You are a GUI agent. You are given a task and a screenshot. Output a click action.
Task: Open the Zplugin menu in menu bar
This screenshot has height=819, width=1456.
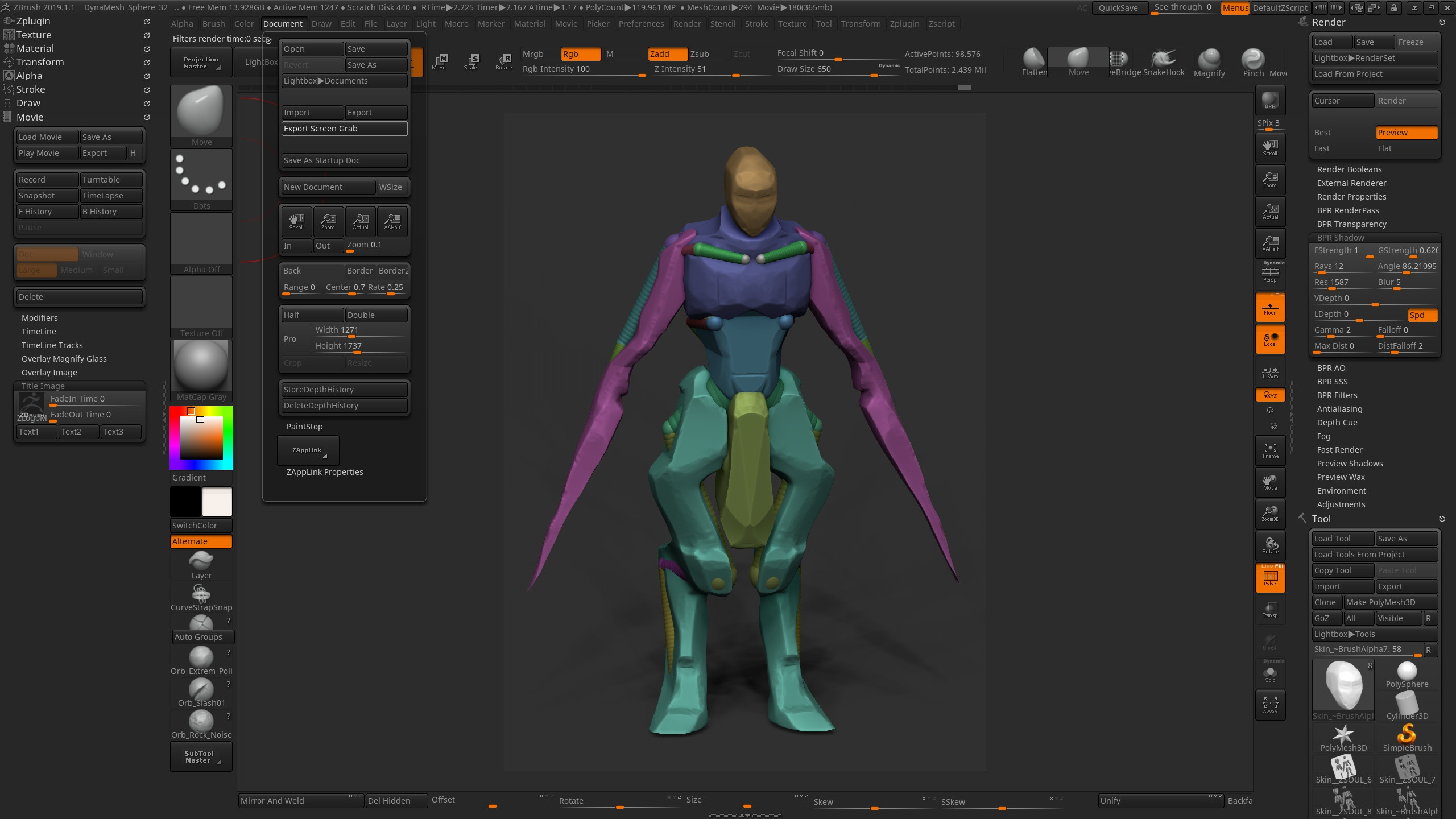904,24
